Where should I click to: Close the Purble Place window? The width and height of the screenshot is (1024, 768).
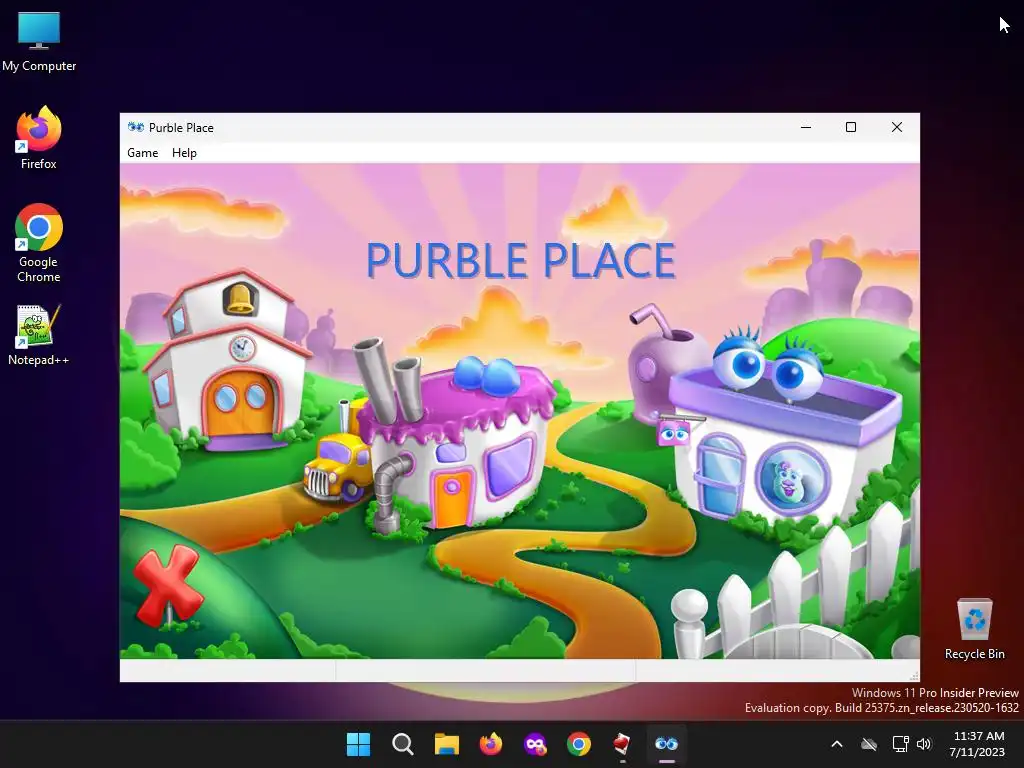coord(897,127)
